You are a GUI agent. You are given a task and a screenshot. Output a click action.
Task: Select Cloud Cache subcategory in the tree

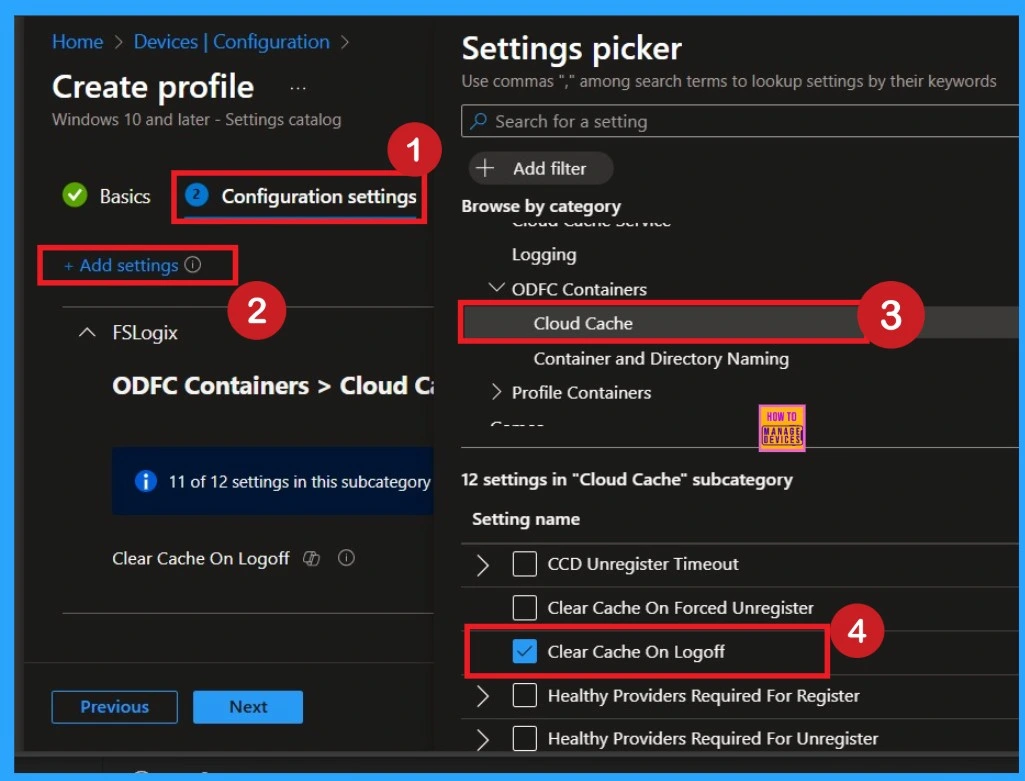pyautogui.click(x=583, y=324)
